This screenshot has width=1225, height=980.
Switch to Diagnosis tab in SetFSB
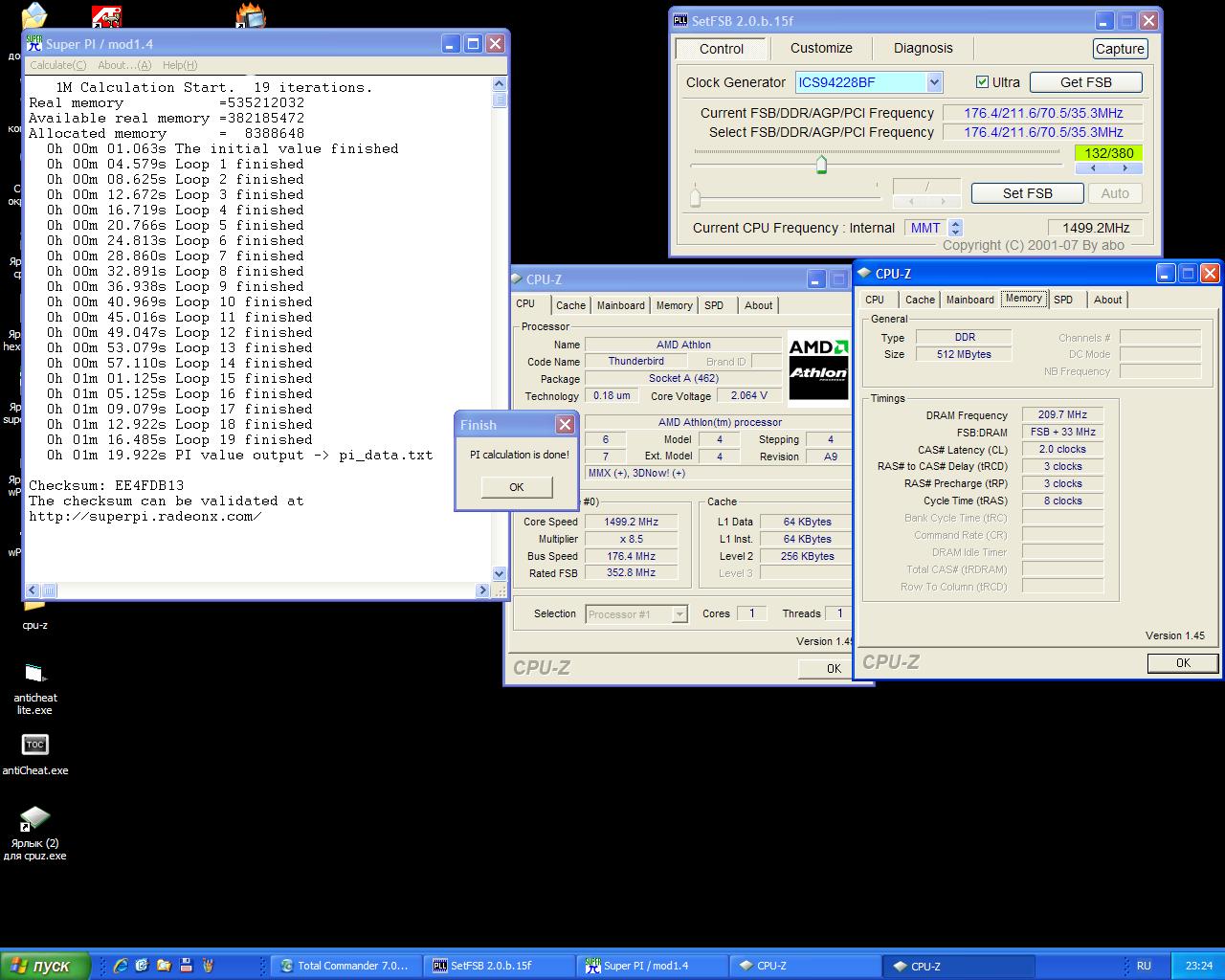[x=923, y=48]
